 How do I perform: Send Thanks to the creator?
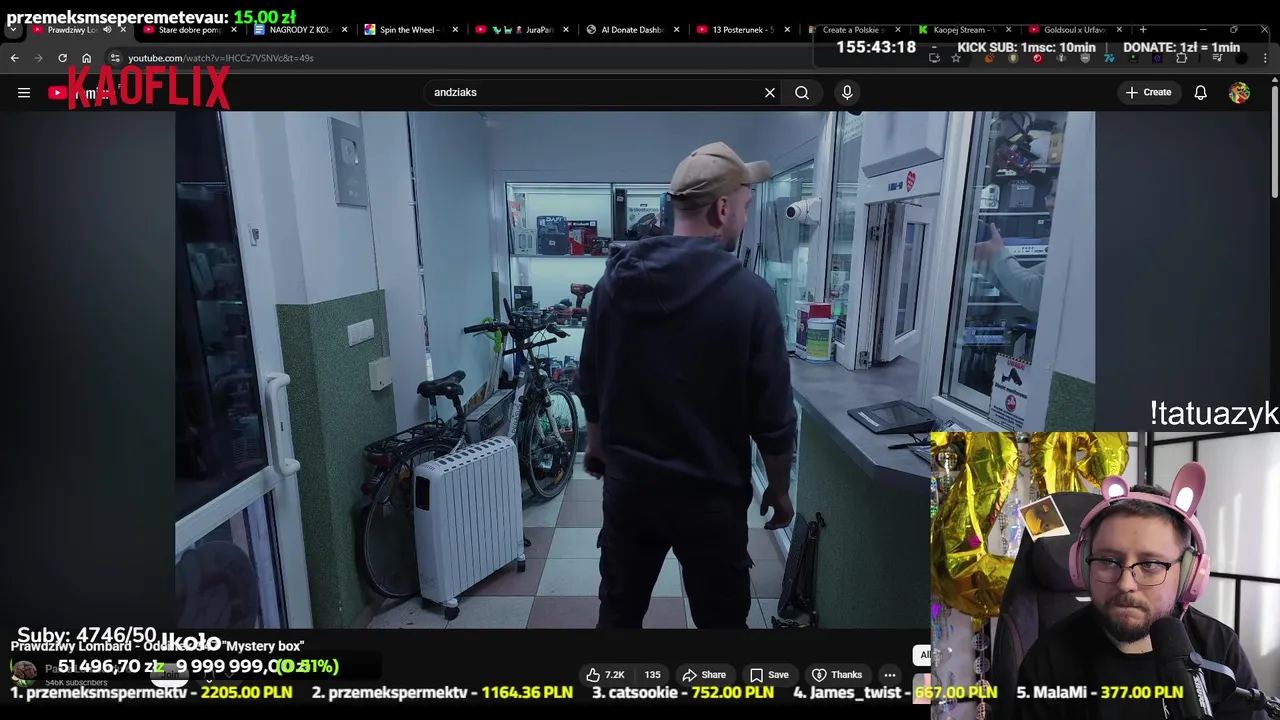pyautogui.click(x=837, y=675)
